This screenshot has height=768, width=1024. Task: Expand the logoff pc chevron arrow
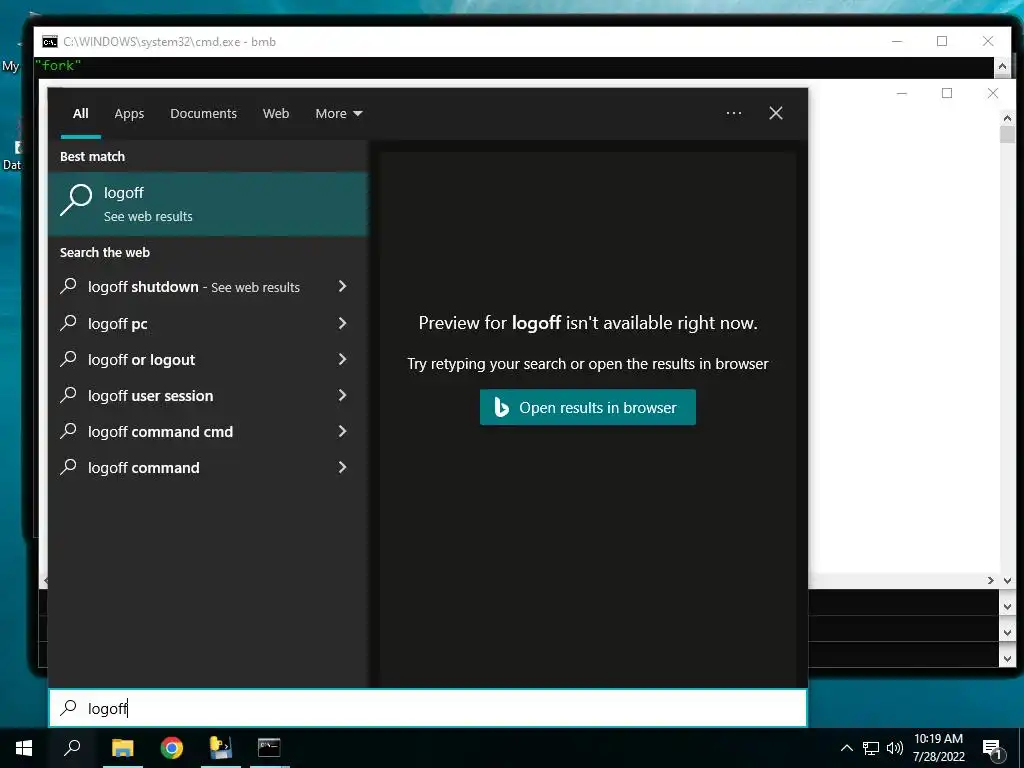[x=342, y=323]
